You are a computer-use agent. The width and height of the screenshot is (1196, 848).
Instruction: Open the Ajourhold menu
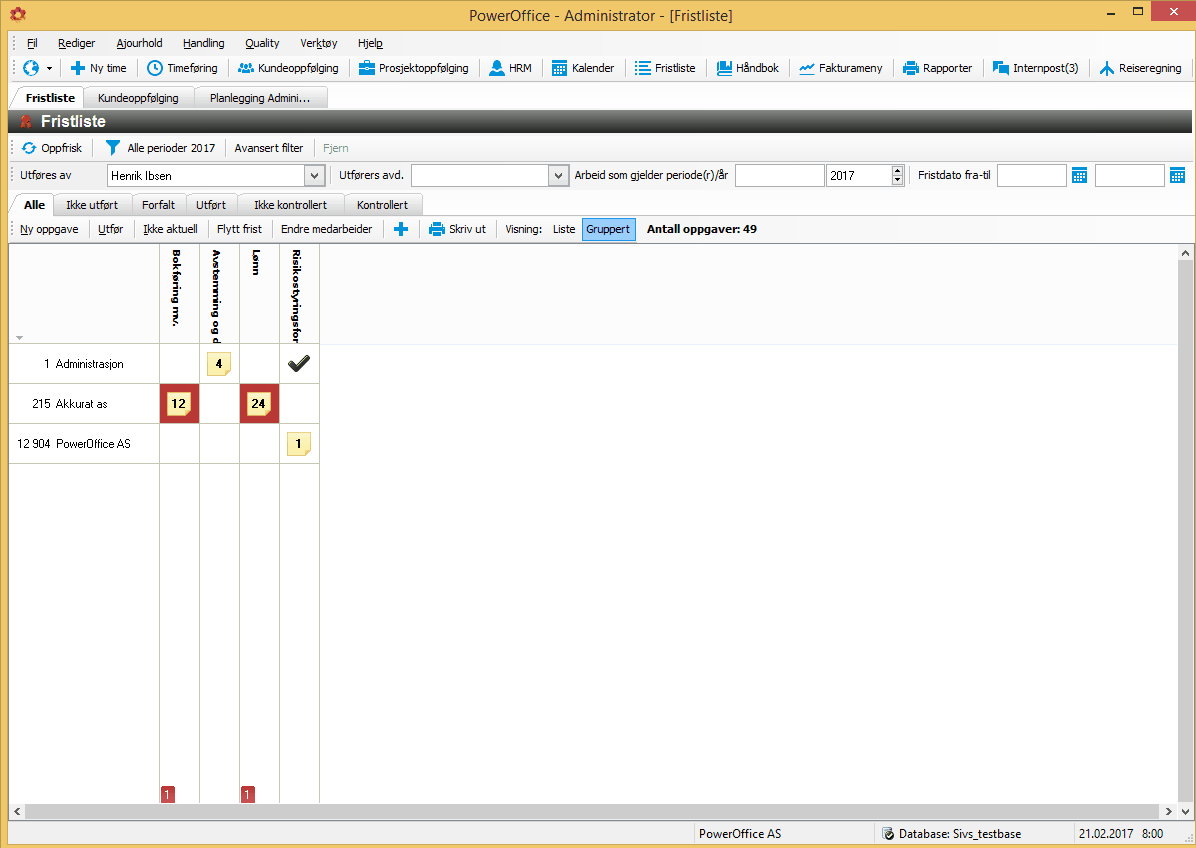coord(140,43)
